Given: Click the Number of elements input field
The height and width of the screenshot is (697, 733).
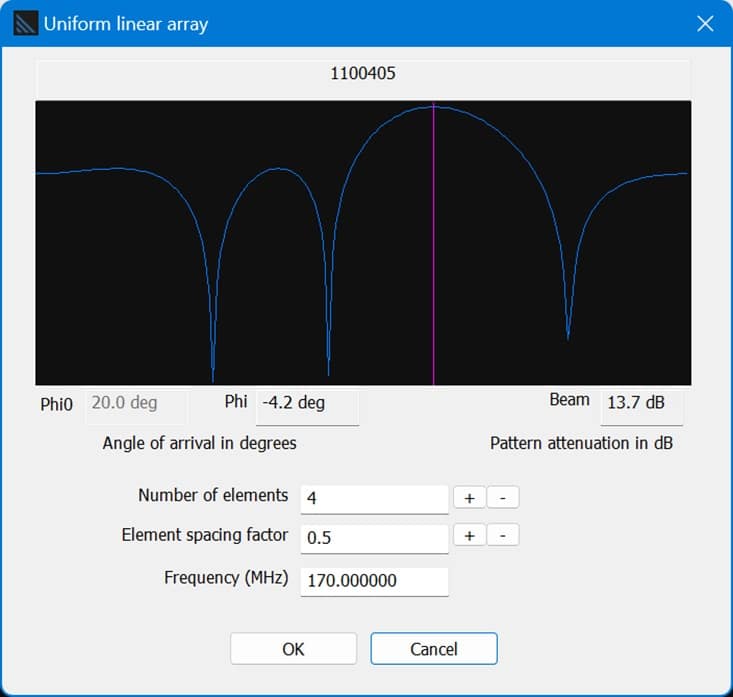Looking at the screenshot, I should pyautogui.click(x=374, y=497).
